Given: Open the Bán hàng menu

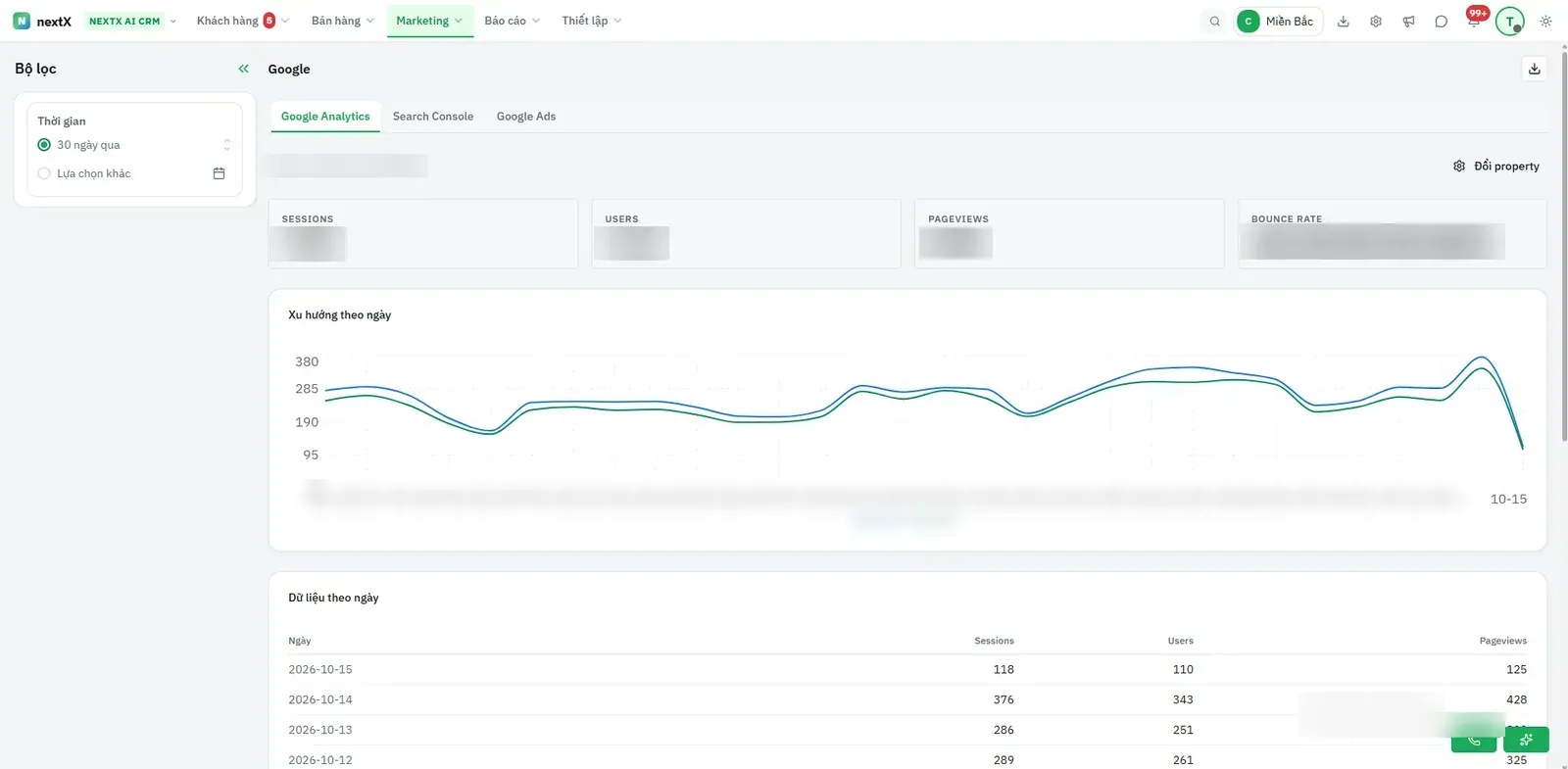Looking at the screenshot, I should point(342,21).
